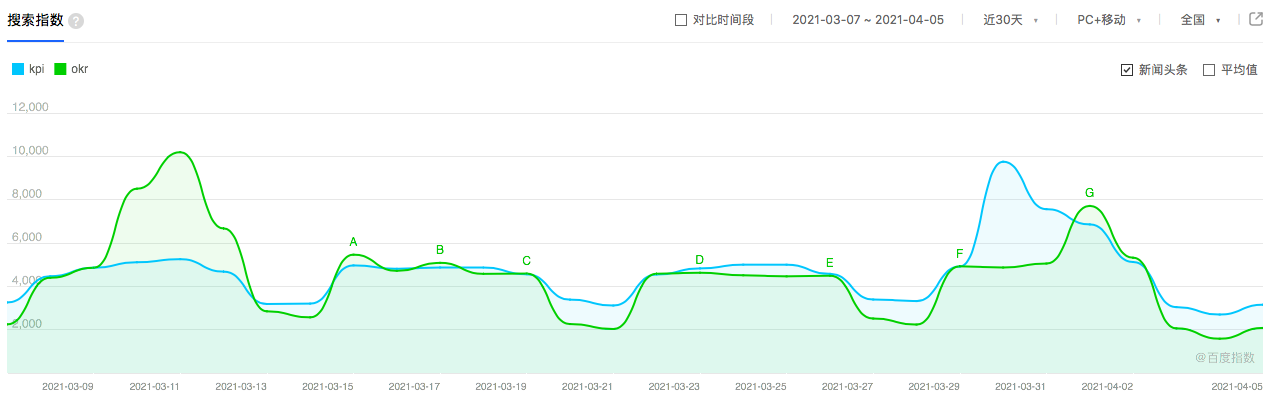Open the 近30天 time range dropdown
This screenshot has width=1281, height=398.
point(1011,20)
